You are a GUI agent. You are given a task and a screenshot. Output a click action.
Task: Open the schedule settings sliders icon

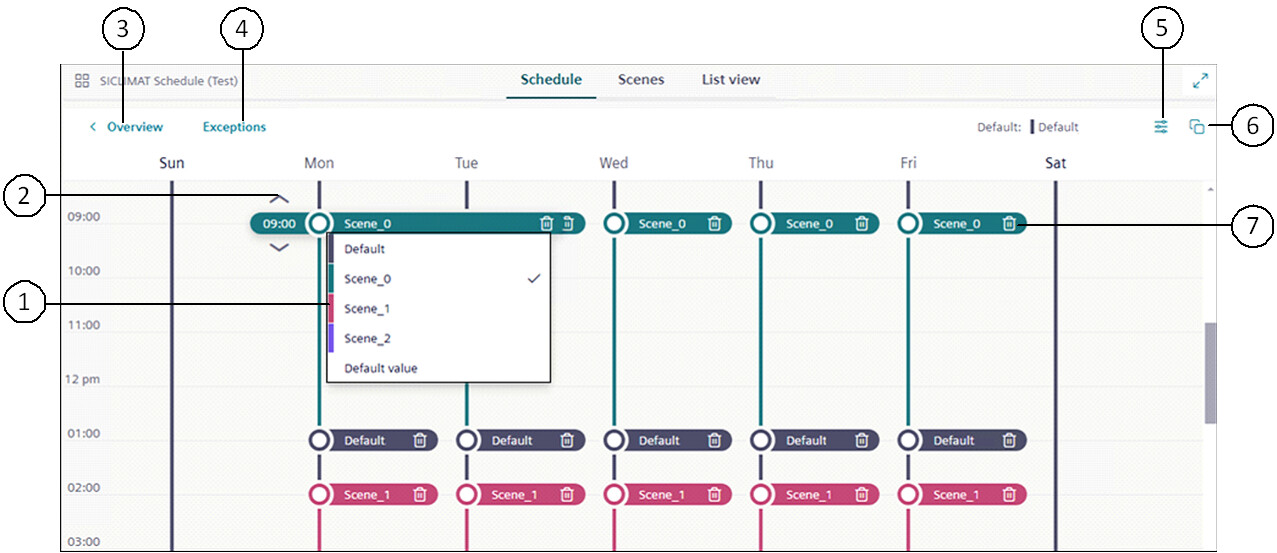(1161, 127)
